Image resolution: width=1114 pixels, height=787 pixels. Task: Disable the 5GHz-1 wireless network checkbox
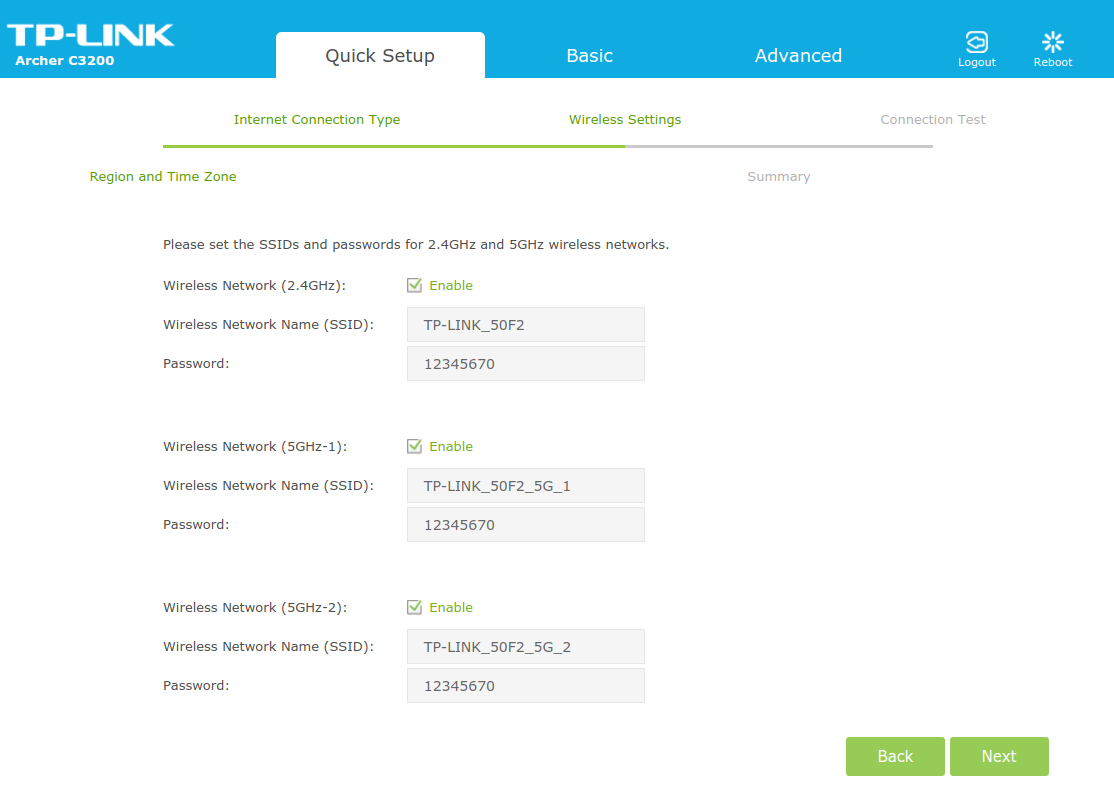[x=415, y=447]
